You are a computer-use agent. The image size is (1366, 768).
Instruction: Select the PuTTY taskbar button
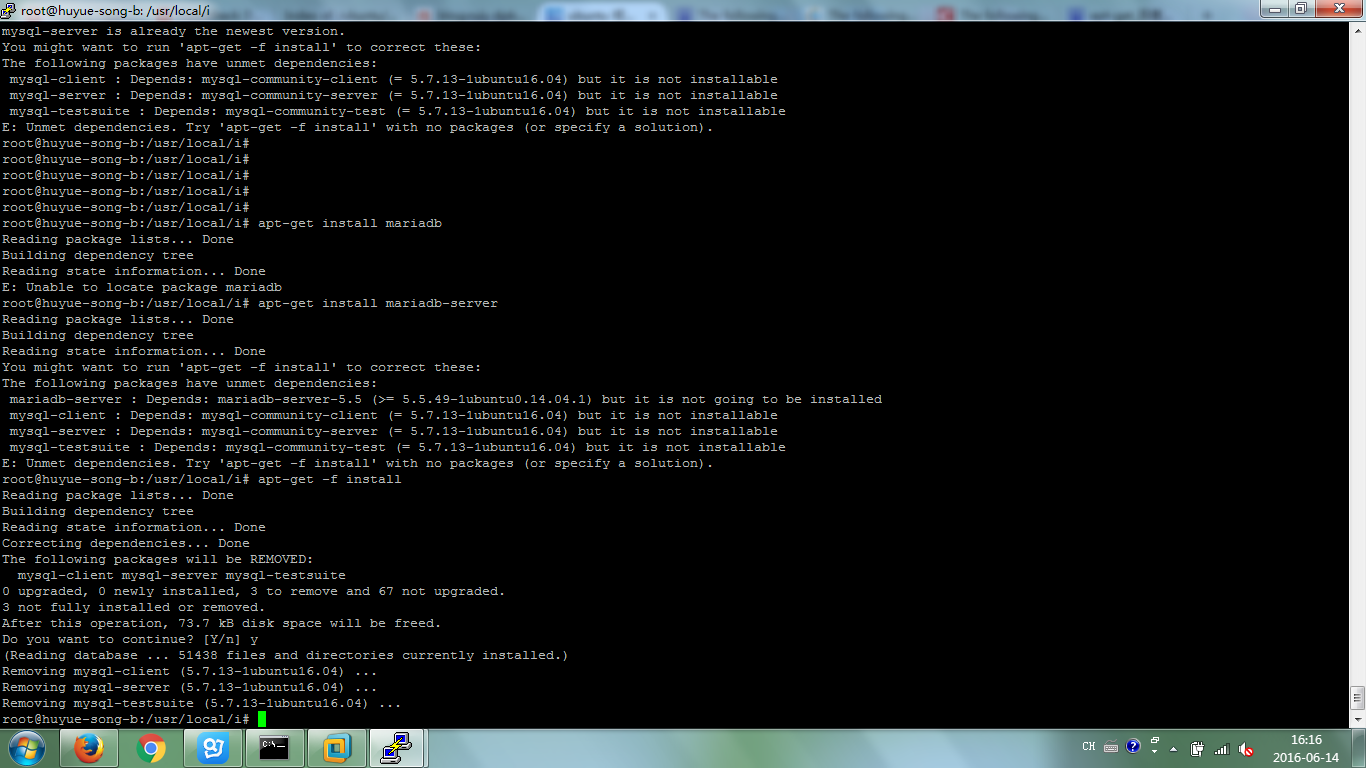(x=399, y=748)
